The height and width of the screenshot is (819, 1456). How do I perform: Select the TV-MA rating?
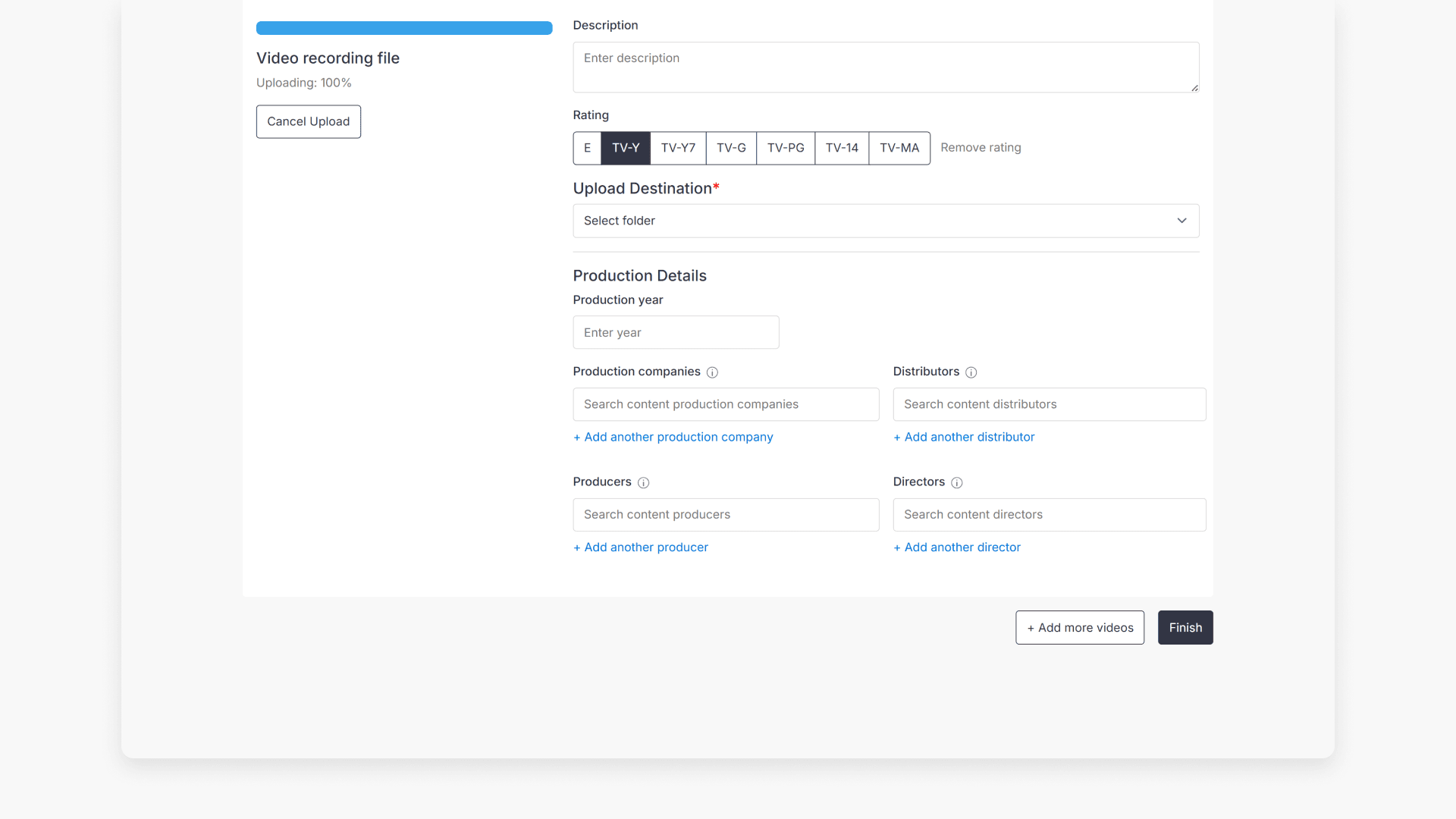pyautogui.click(x=899, y=148)
